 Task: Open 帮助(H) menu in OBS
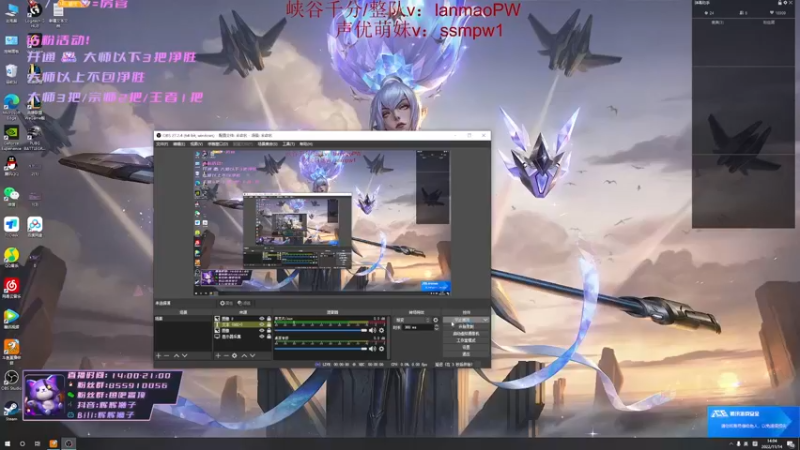[x=306, y=144]
